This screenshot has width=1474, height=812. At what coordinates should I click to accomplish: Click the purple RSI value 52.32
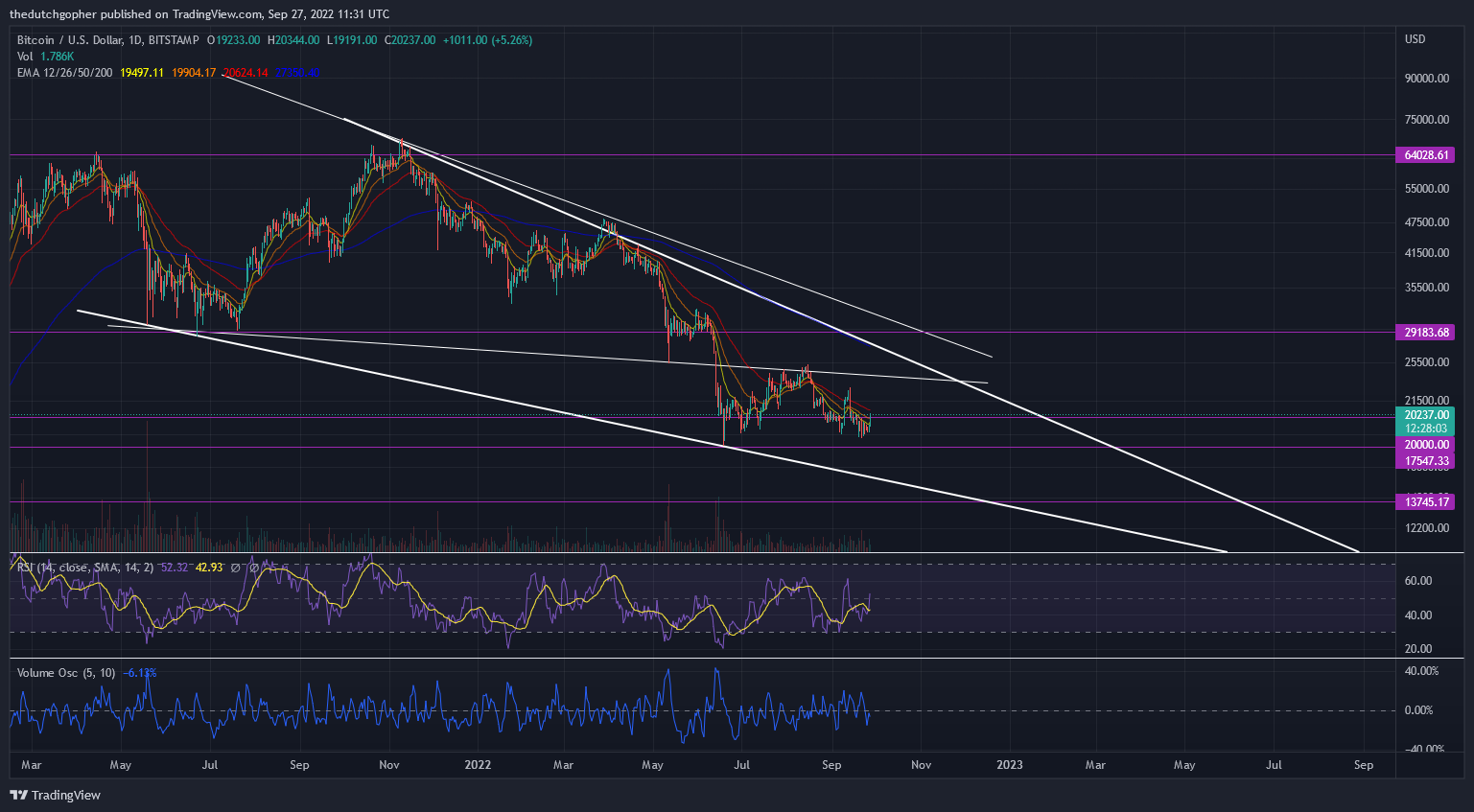pyautogui.click(x=174, y=568)
